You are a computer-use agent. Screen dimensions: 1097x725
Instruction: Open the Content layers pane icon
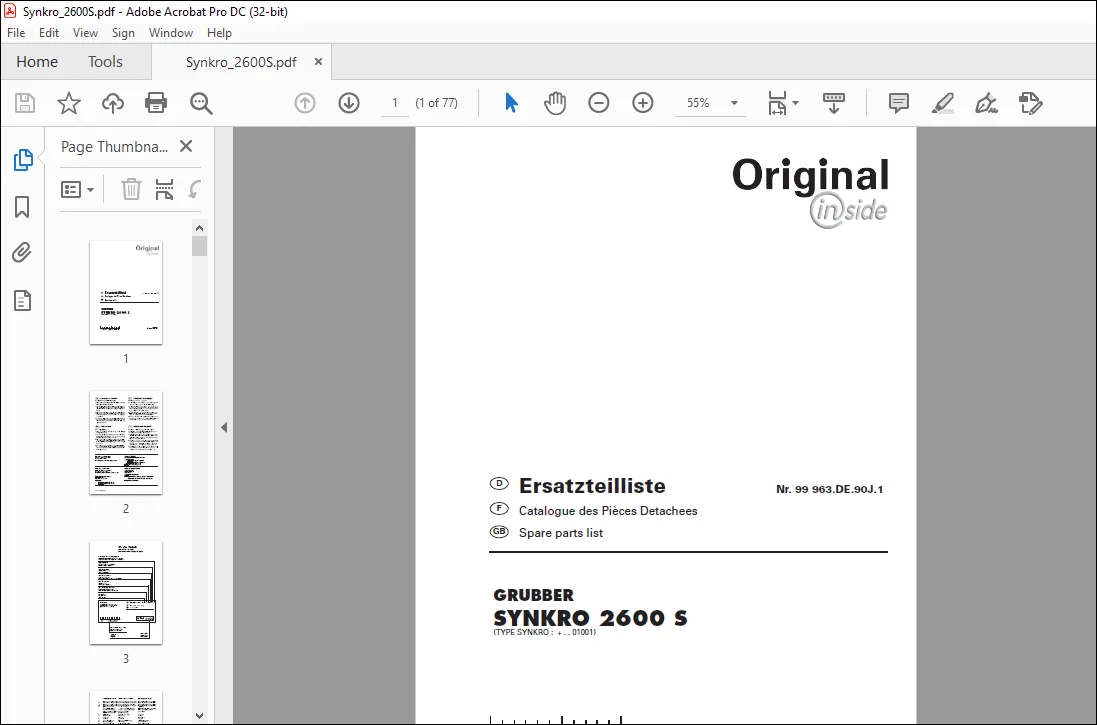22,300
